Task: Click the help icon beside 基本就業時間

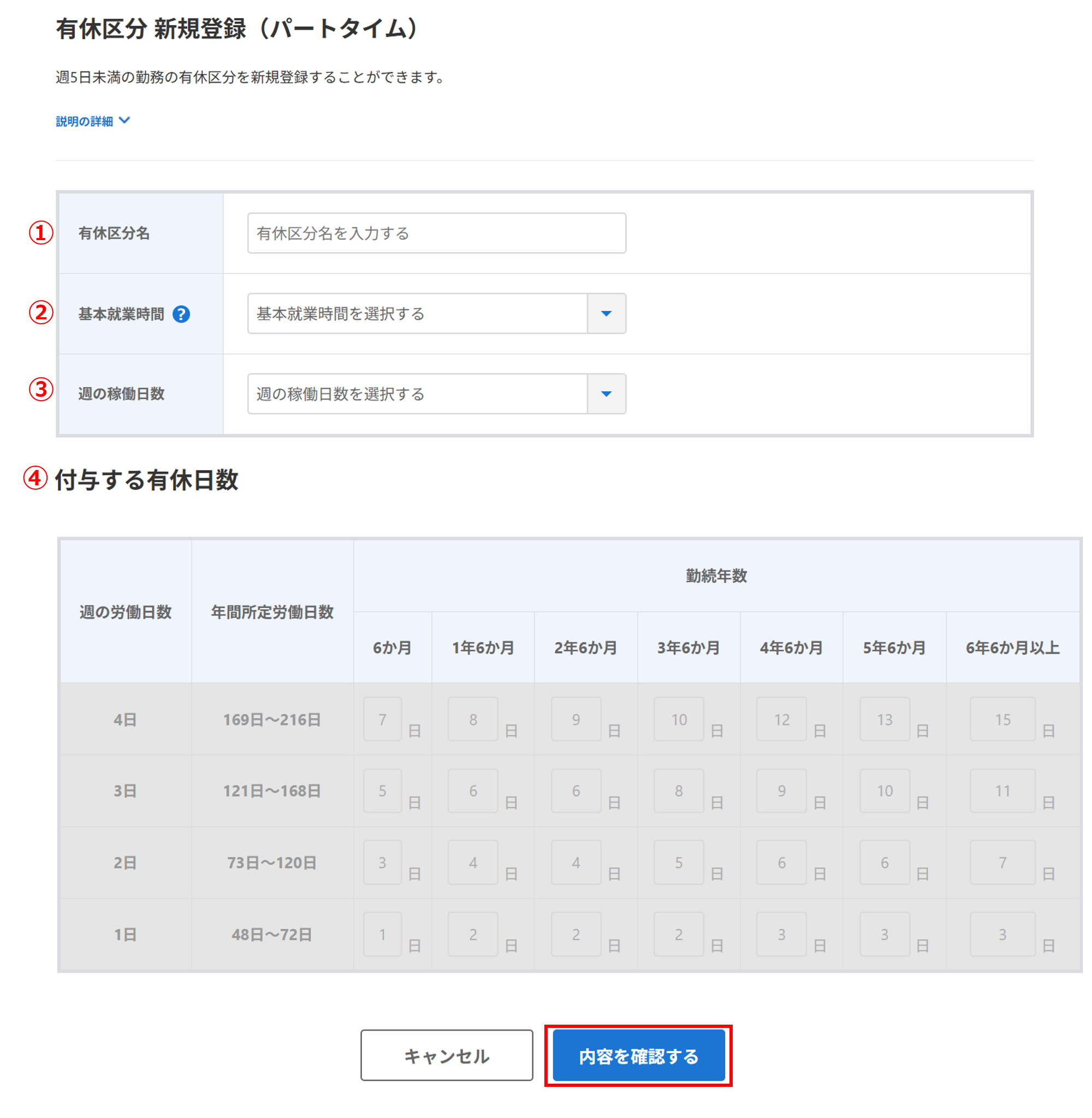Action: (181, 314)
